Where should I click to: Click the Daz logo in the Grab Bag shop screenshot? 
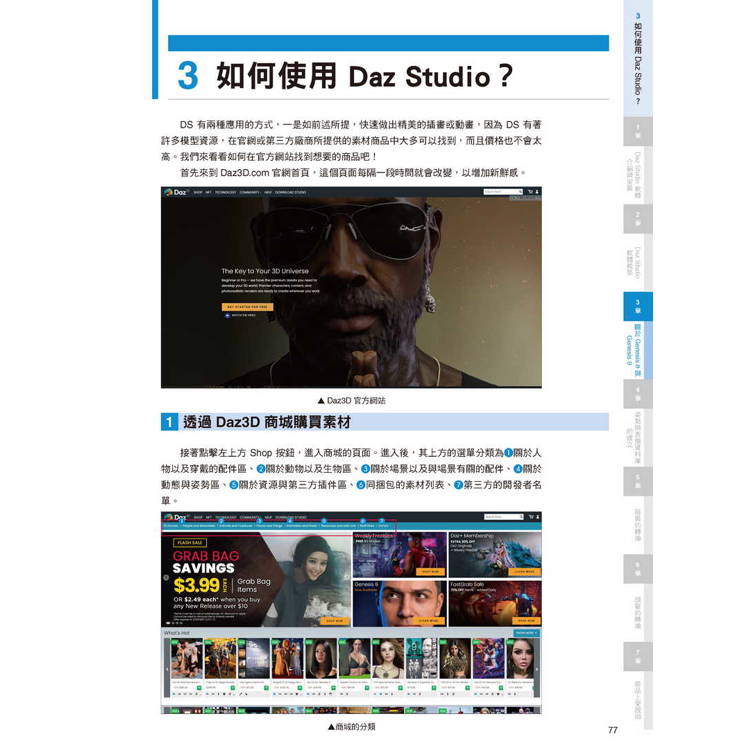click(x=176, y=517)
